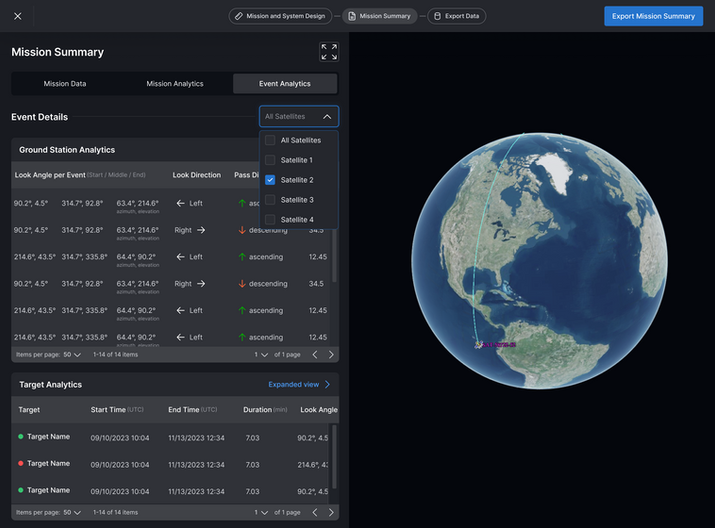Image resolution: width=715 pixels, height=528 pixels.
Task: Open page number dropdown in Target Analytics
Action: click(x=261, y=512)
